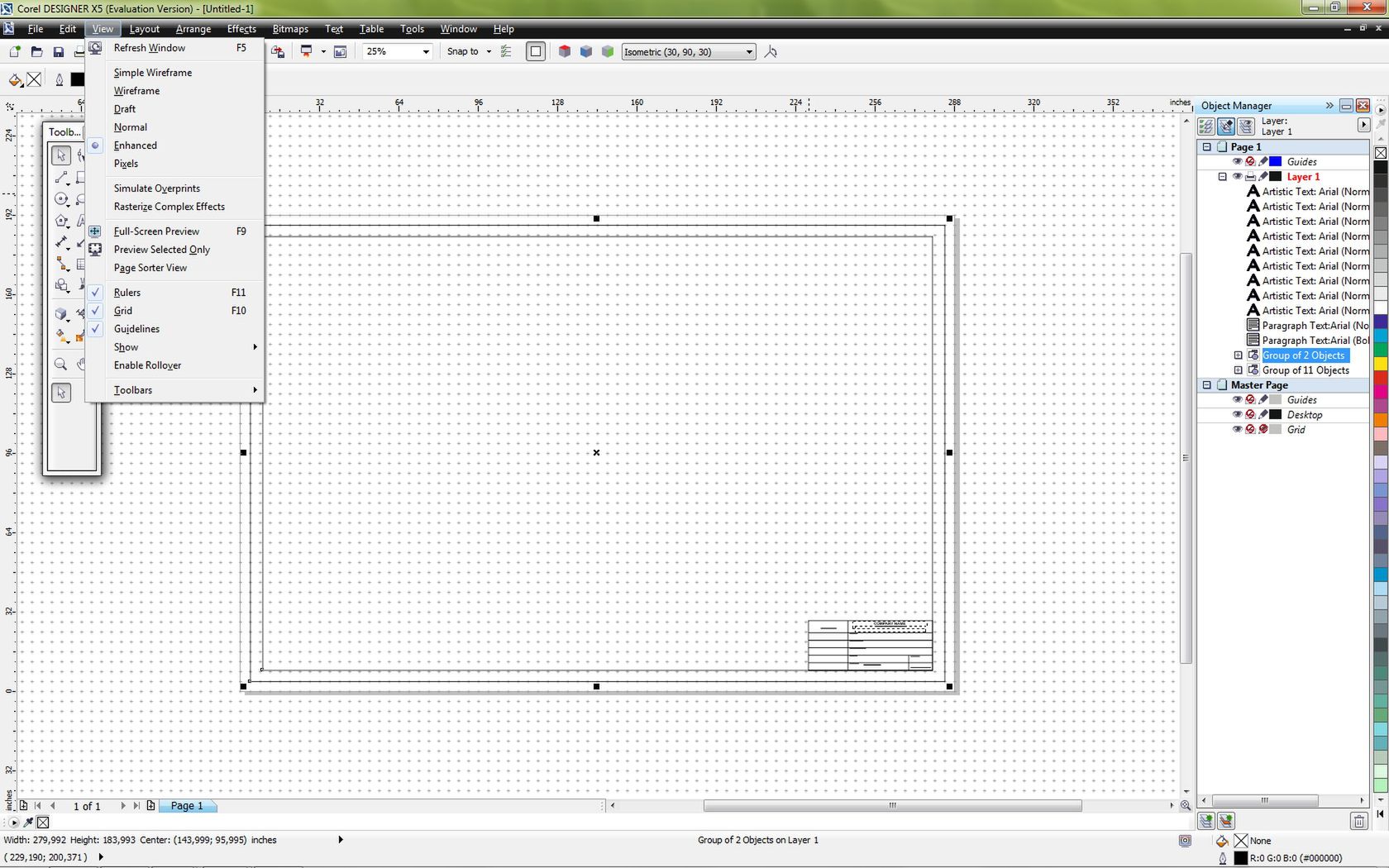Click the Open file folder icon

tap(36, 52)
